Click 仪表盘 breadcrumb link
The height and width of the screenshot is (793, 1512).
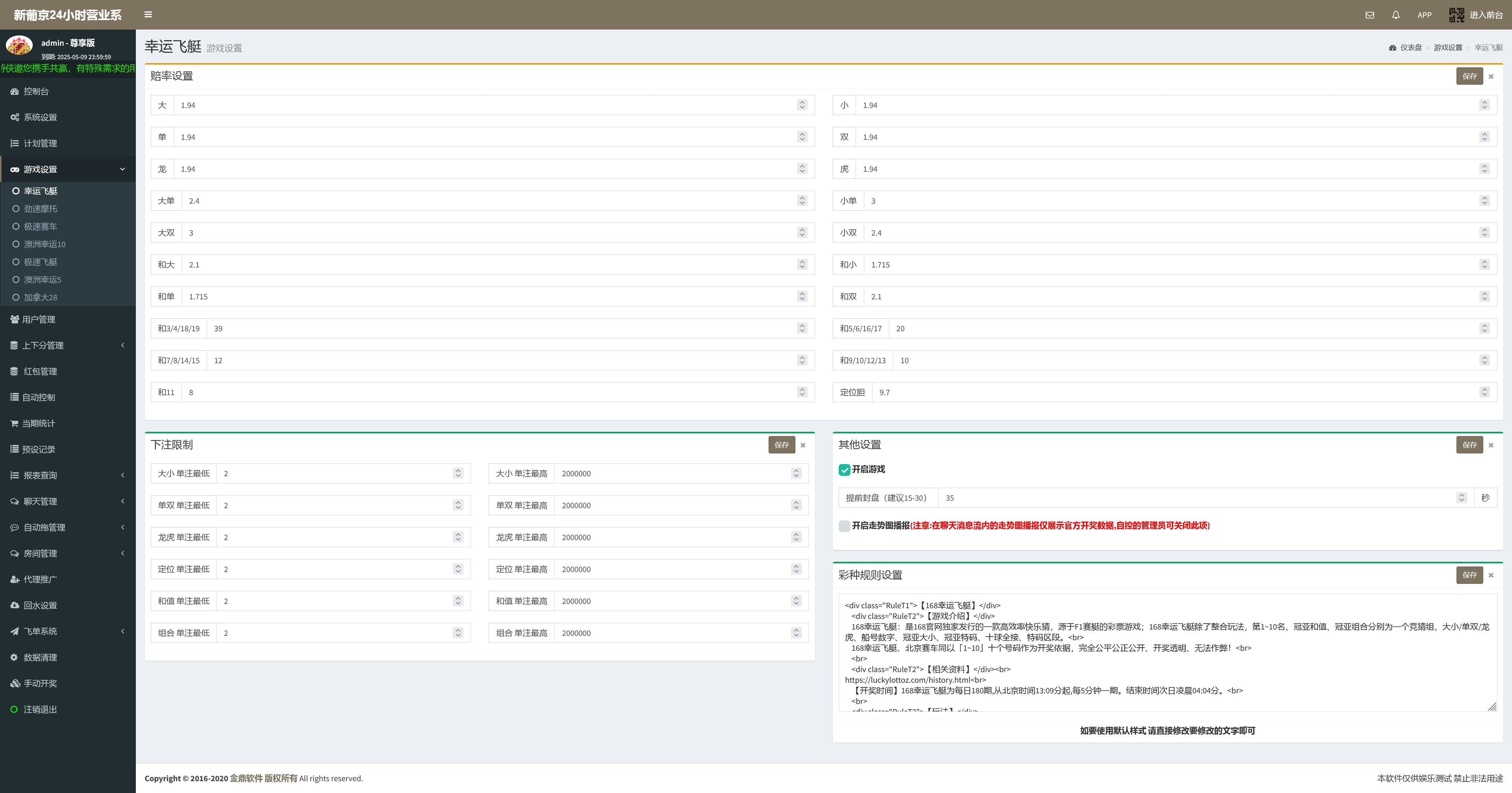click(1410, 48)
